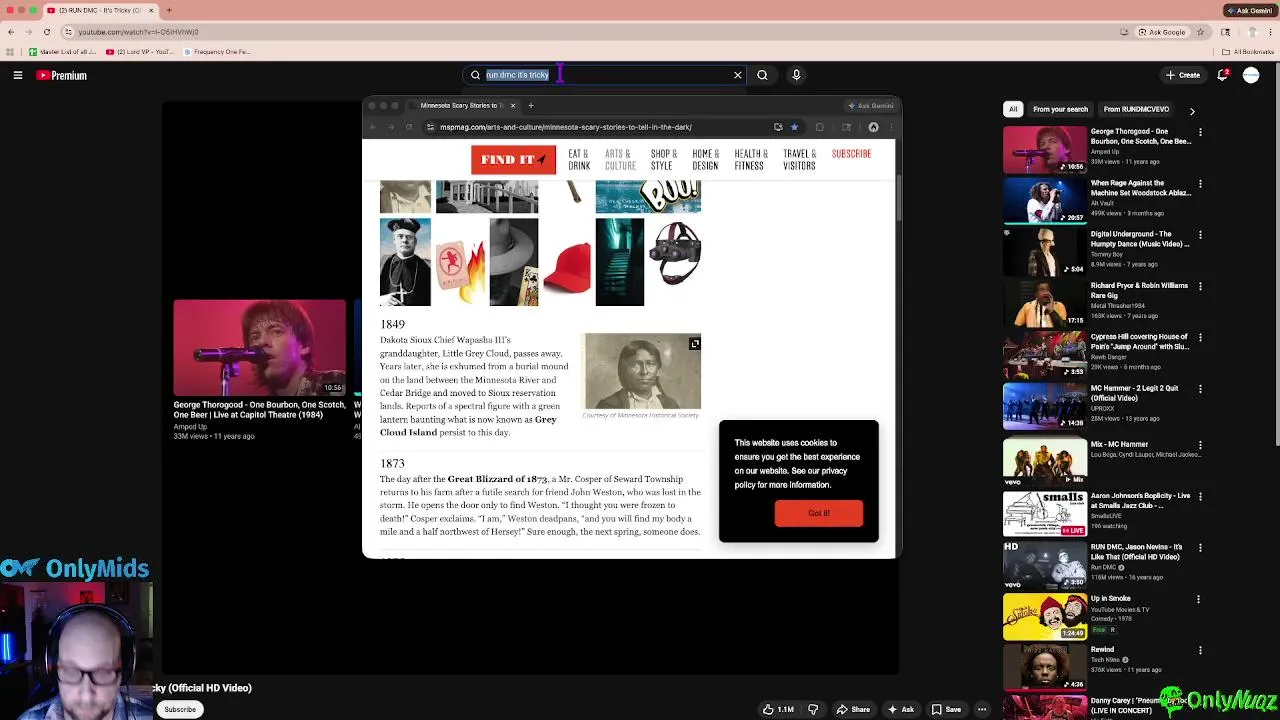
Task: Open options for George Thorogood video
Action: [1200, 132]
